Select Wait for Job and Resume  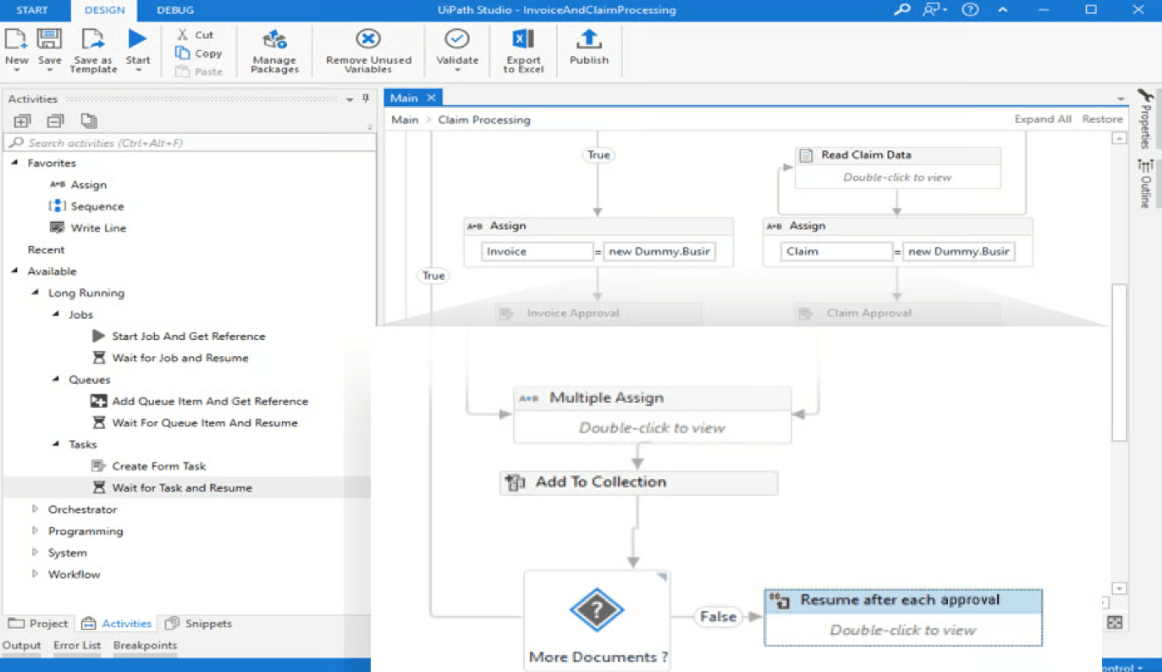pos(170,357)
